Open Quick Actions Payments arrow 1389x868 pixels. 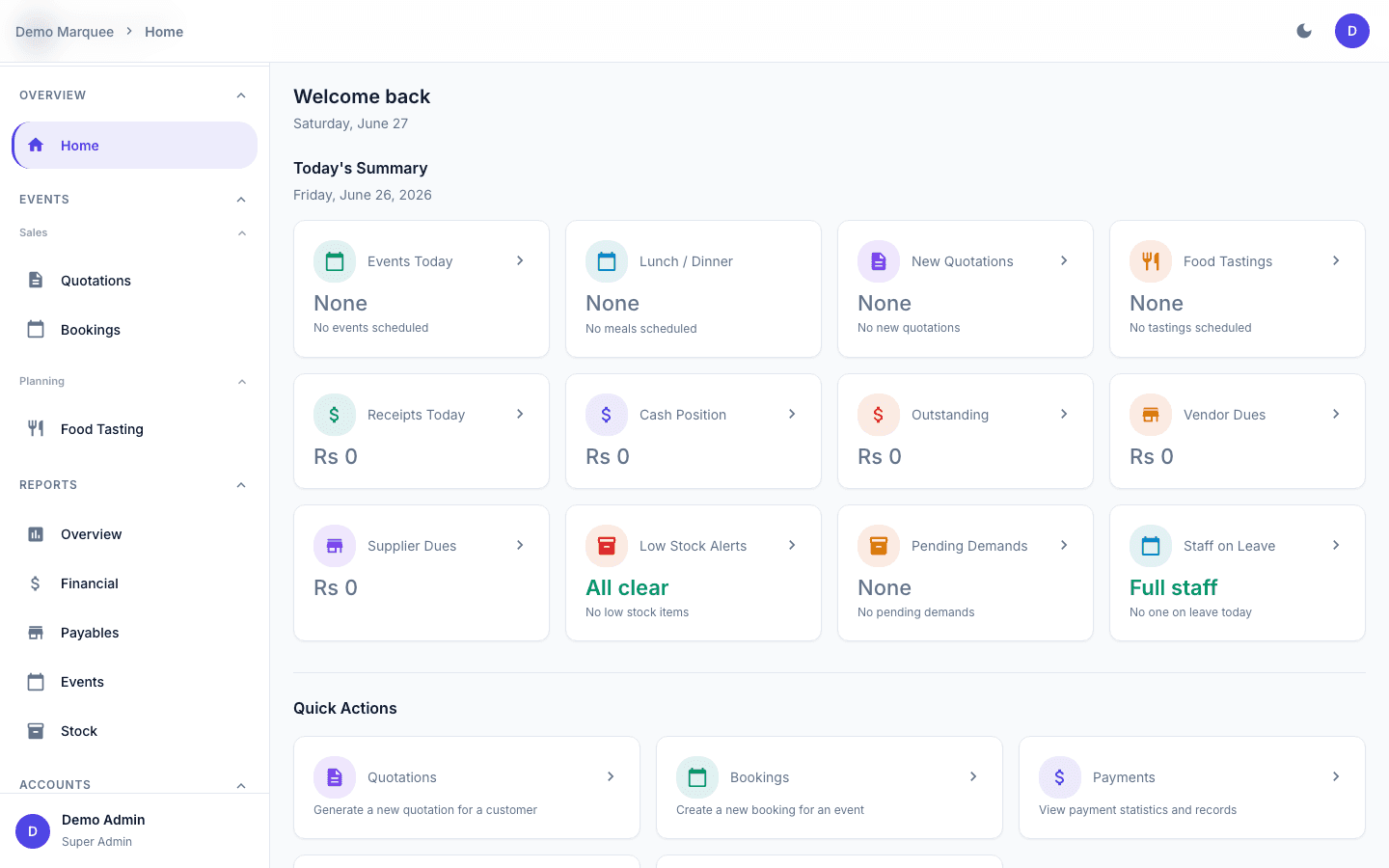(1336, 776)
